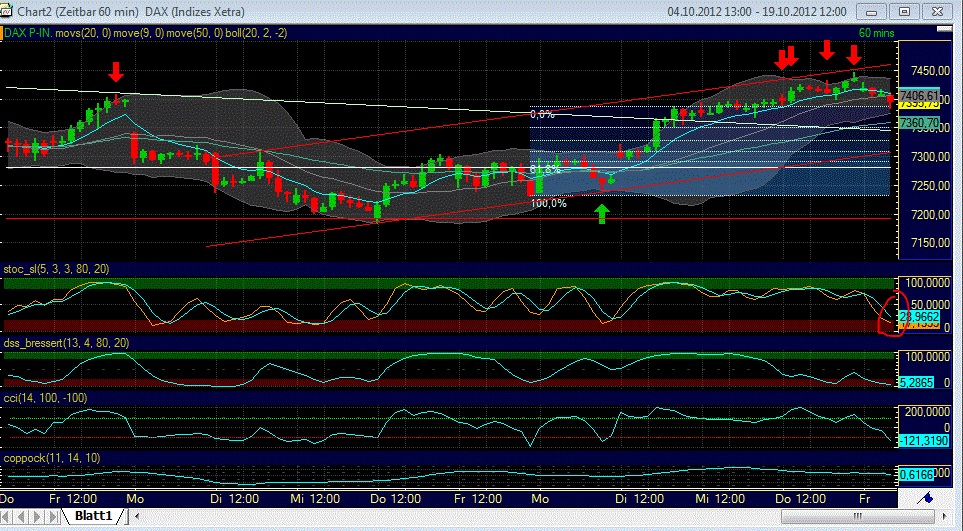Click the Chart2 window icon in title bar
The height and width of the screenshot is (531, 963).
pyautogui.click(x=7, y=12)
